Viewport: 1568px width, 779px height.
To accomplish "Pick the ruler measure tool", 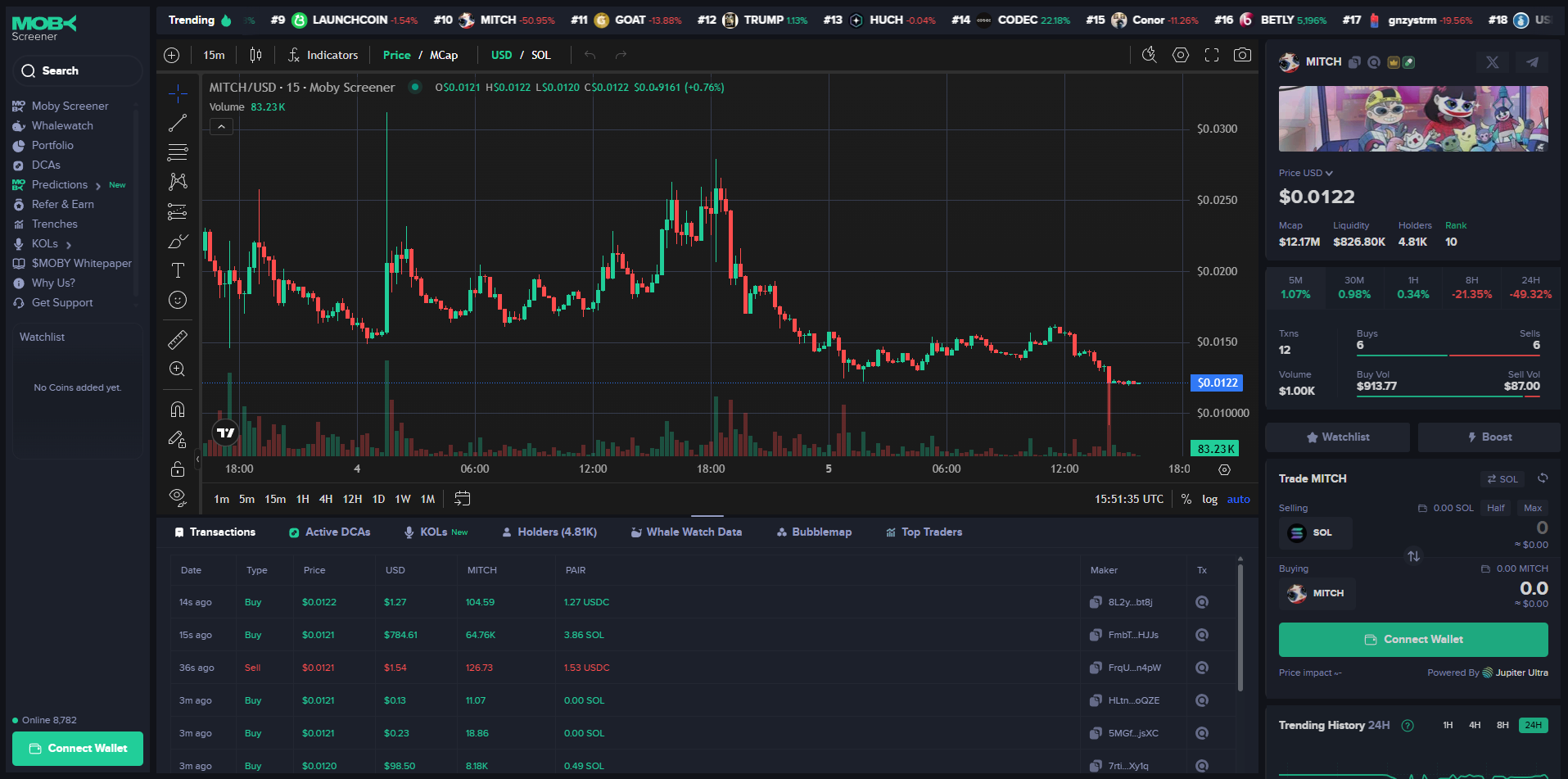I will [x=178, y=339].
